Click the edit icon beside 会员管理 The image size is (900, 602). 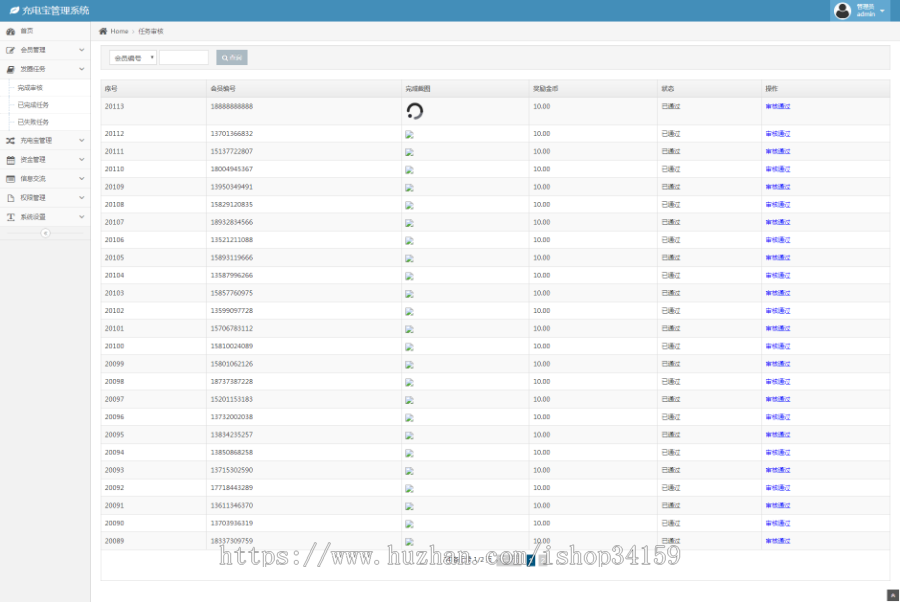(10, 51)
